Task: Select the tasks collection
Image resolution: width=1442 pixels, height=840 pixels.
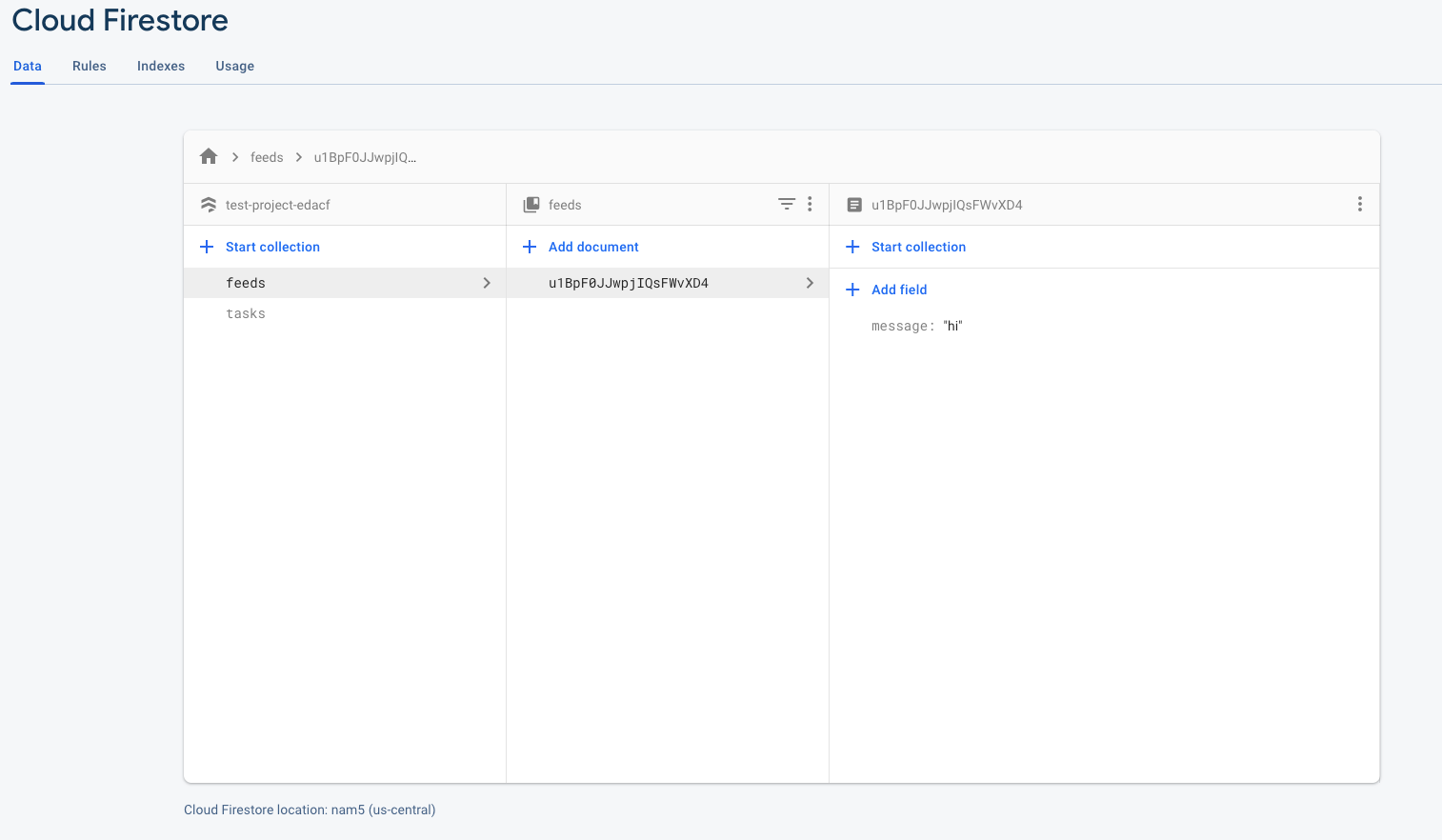Action: pyautogui.click(x=246, y=313)
